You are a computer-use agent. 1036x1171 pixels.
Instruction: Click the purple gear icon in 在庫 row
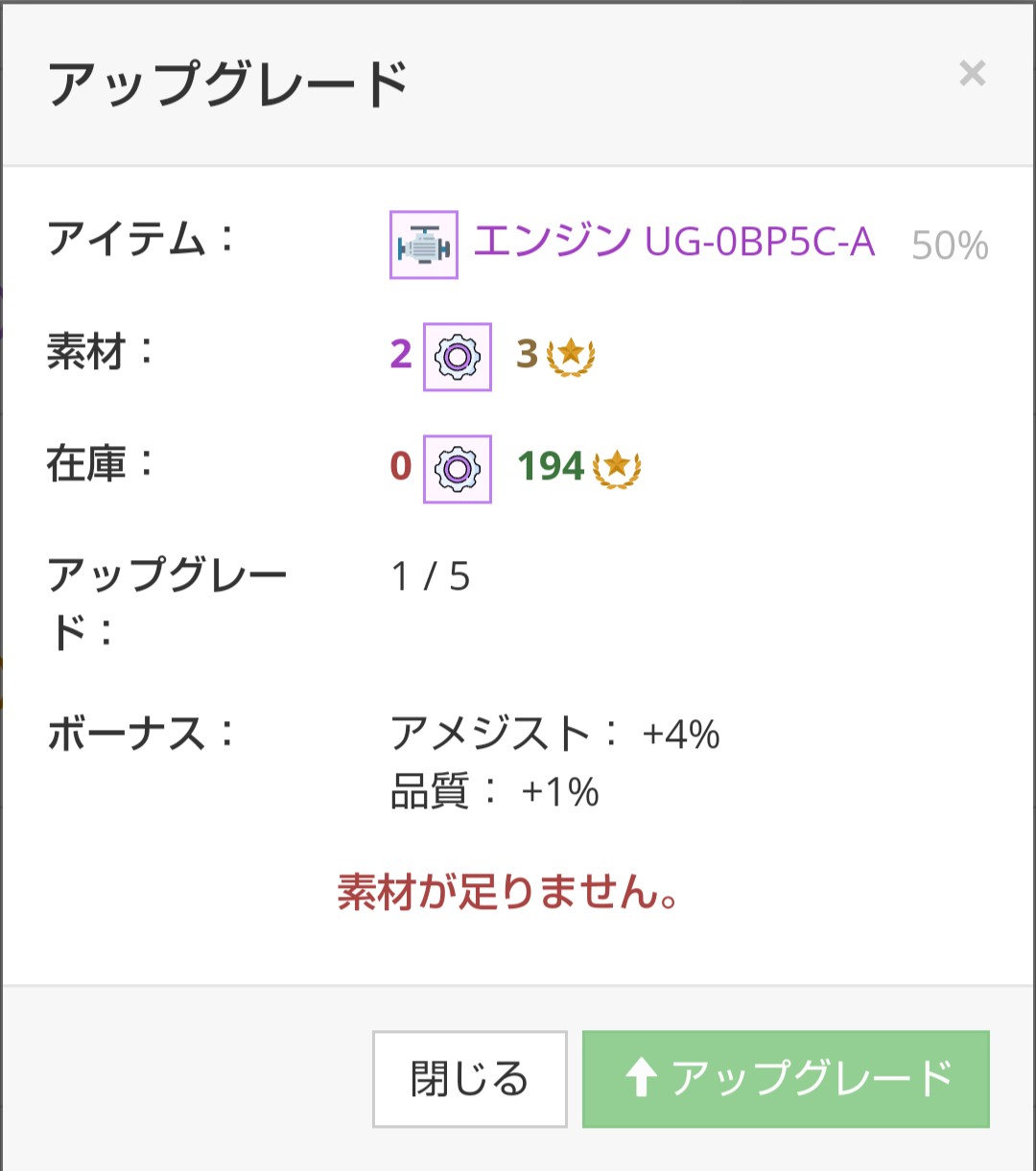coord(458,469)
